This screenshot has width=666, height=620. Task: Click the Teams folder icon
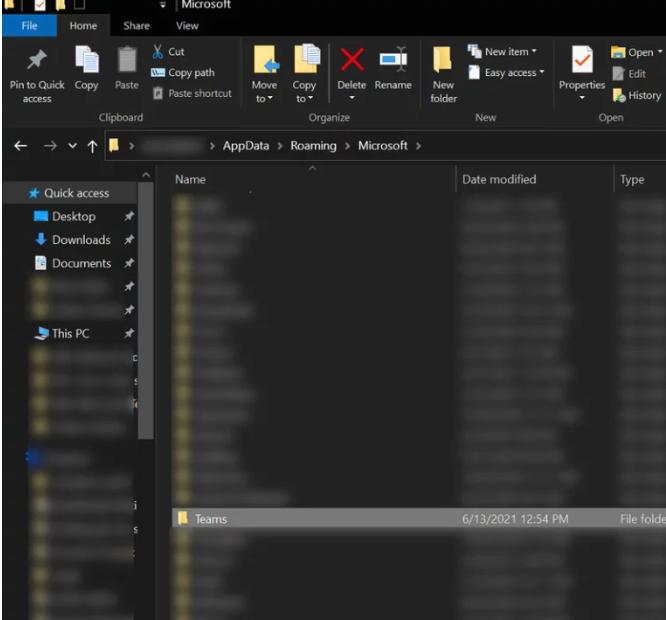[x=183, y=519]
